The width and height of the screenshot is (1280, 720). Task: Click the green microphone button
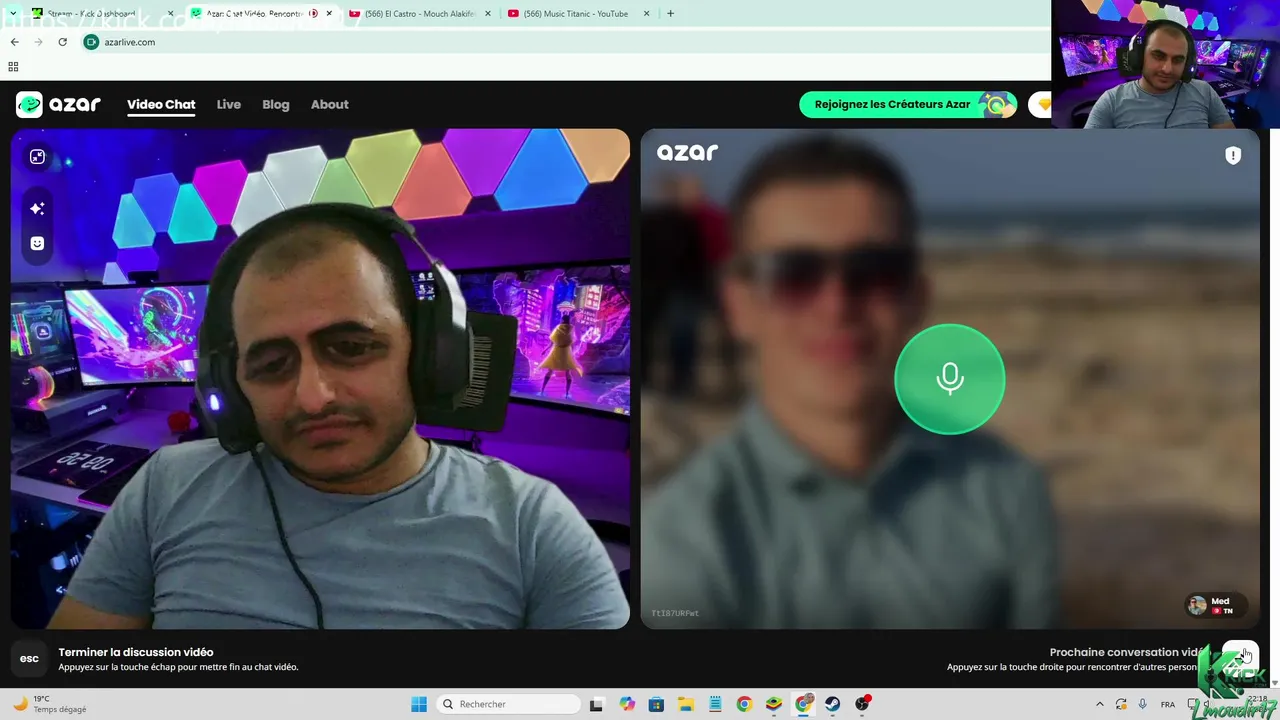[949, 379]
